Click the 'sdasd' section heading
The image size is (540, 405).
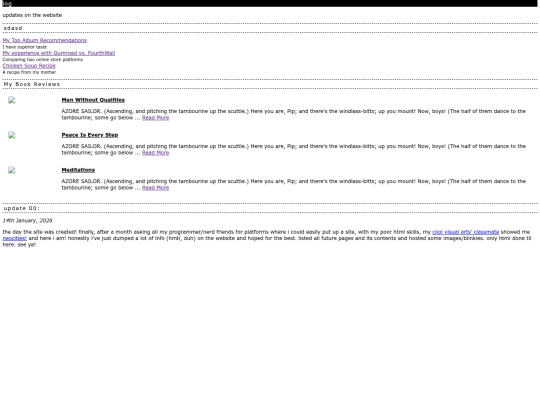tap(13, 28)
